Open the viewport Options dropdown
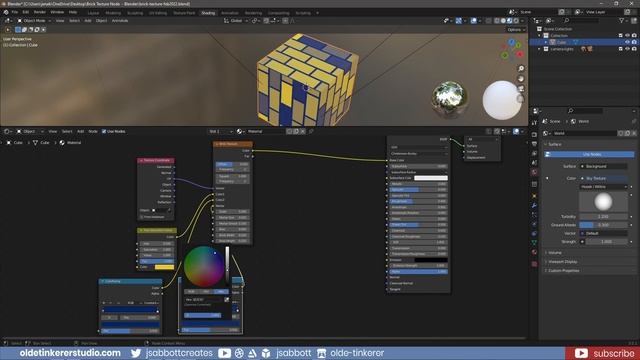The image size is (640, 360). point(516,30)
